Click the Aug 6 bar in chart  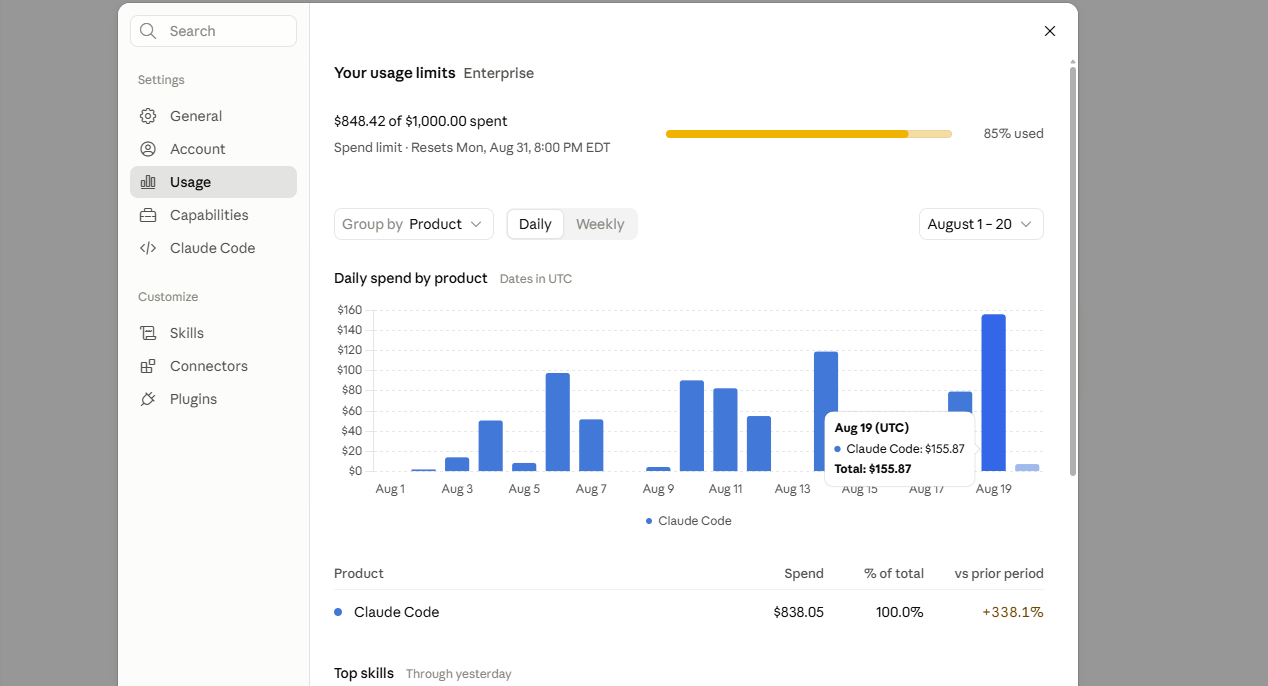click(x=558, y=422)
